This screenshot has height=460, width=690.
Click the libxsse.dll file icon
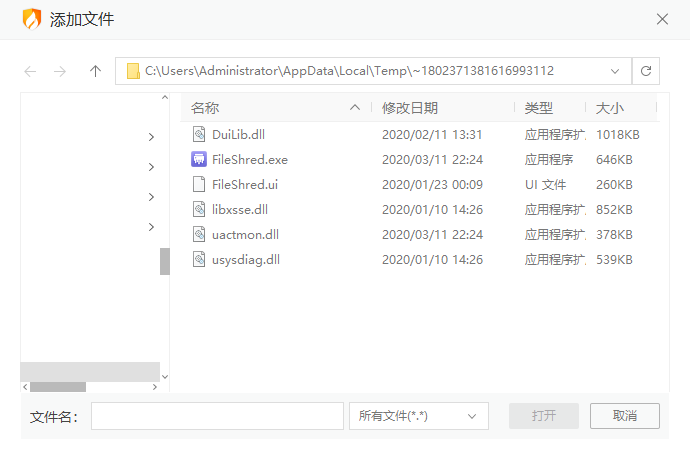point(199,210)
